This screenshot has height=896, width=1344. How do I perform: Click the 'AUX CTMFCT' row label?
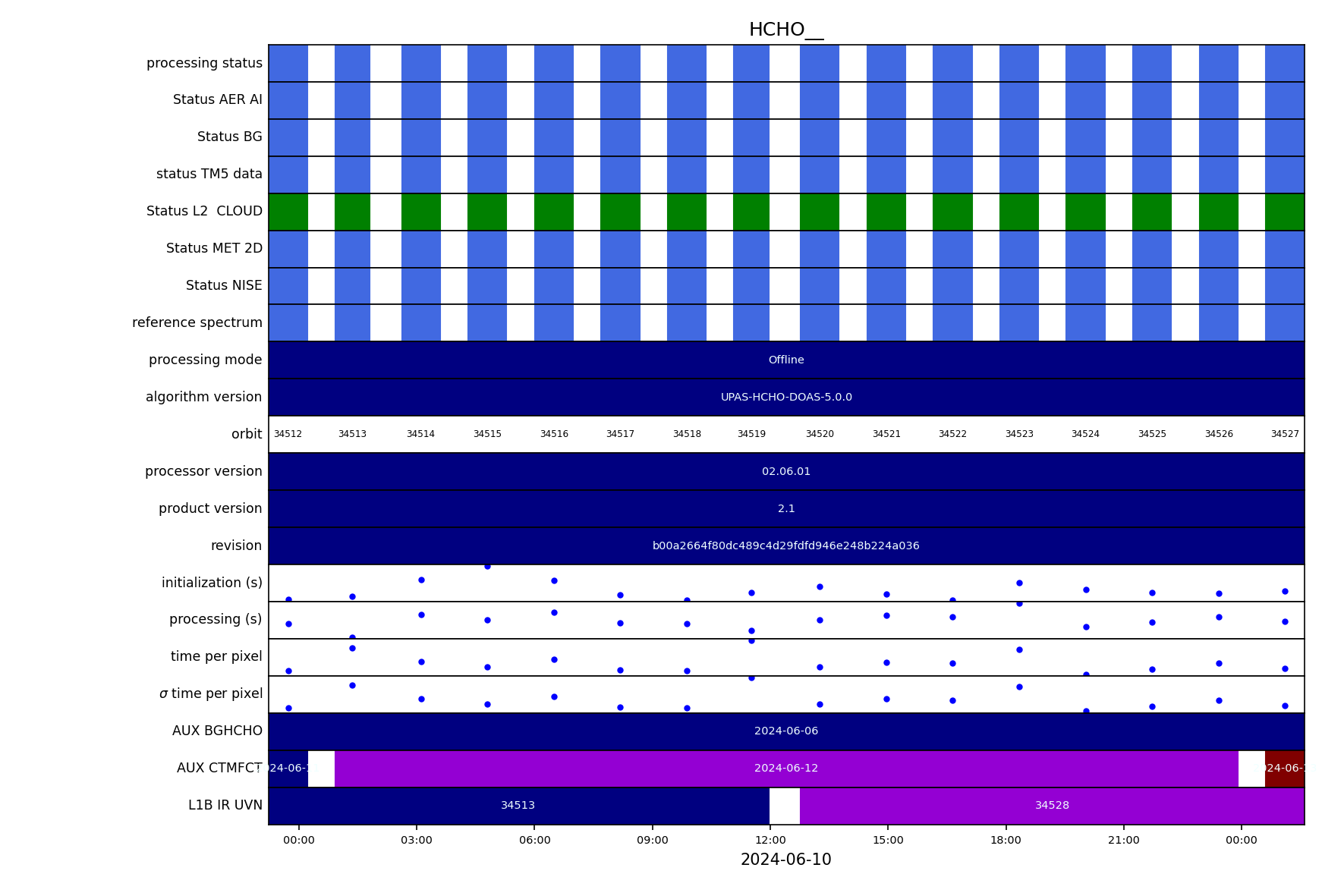pyautogui.click(x=219, y=769)
